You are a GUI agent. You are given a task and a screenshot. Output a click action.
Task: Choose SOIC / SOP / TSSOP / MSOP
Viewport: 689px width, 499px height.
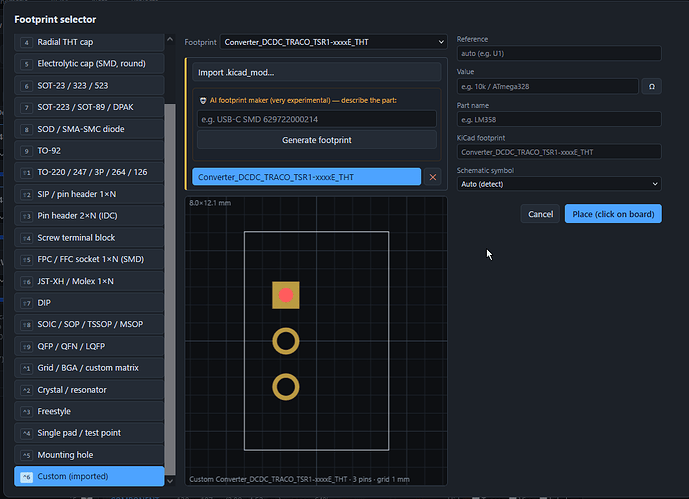click(89, 324)
